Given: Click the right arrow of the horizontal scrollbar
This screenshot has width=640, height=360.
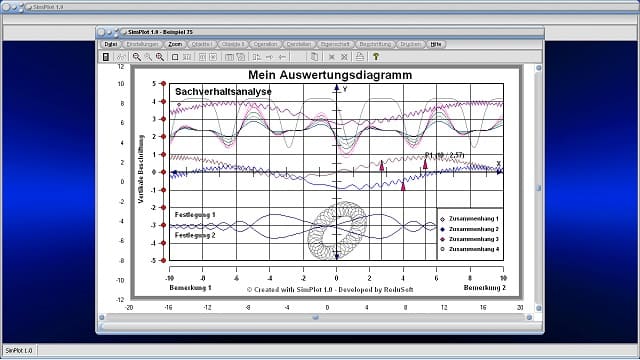Looking at the screenshot, I should (529, 317).
